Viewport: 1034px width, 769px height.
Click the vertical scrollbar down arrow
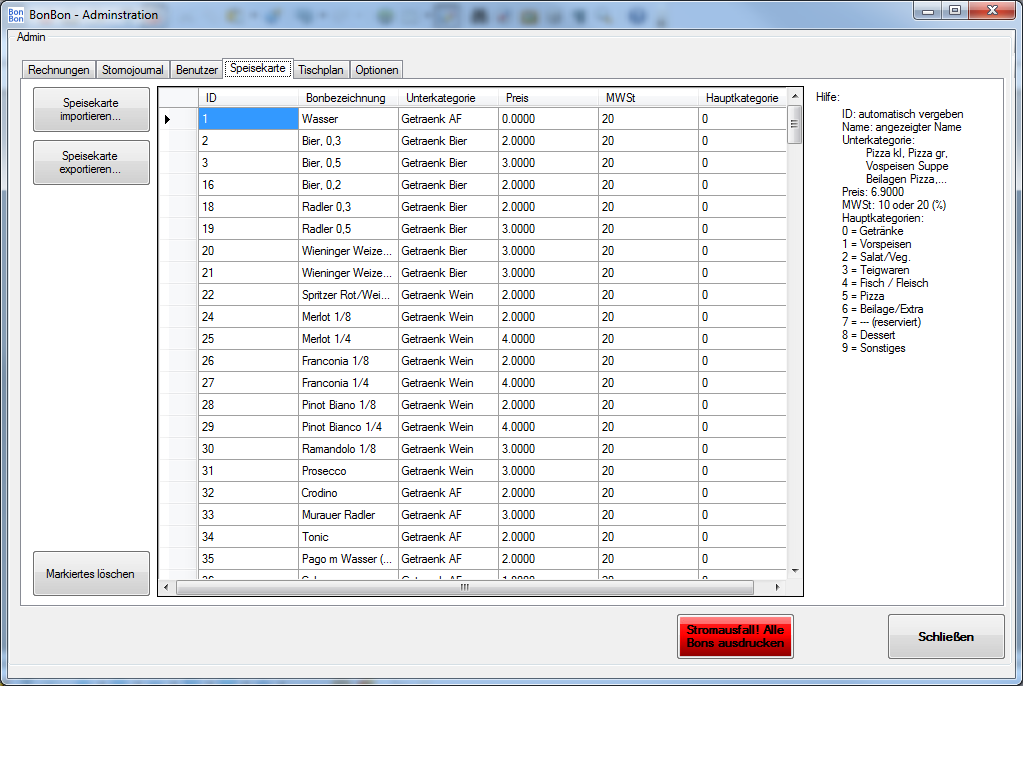(x=795, y=570)
